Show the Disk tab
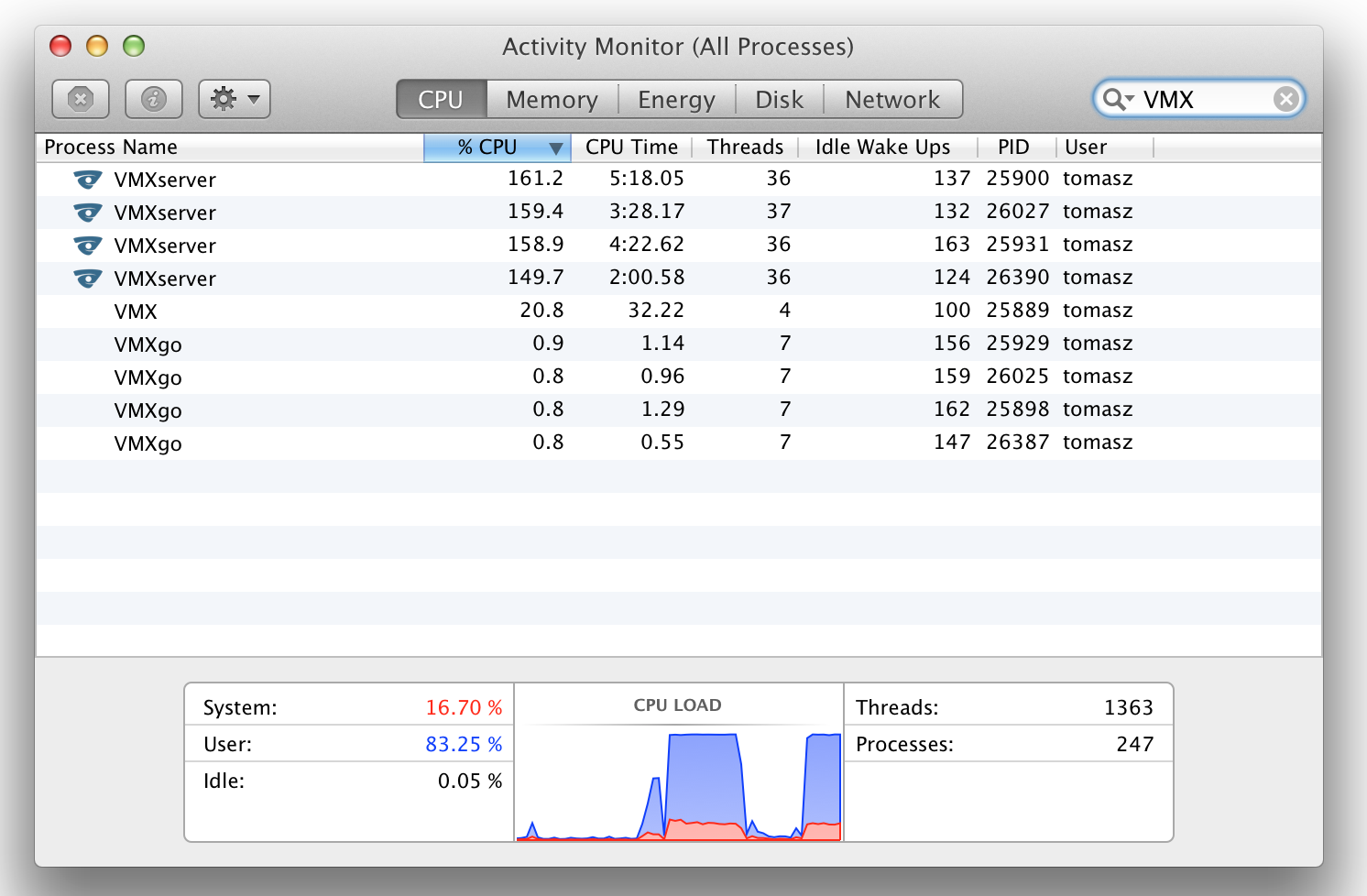Viewport: 1367px width, 896px height. pos(779,99)
